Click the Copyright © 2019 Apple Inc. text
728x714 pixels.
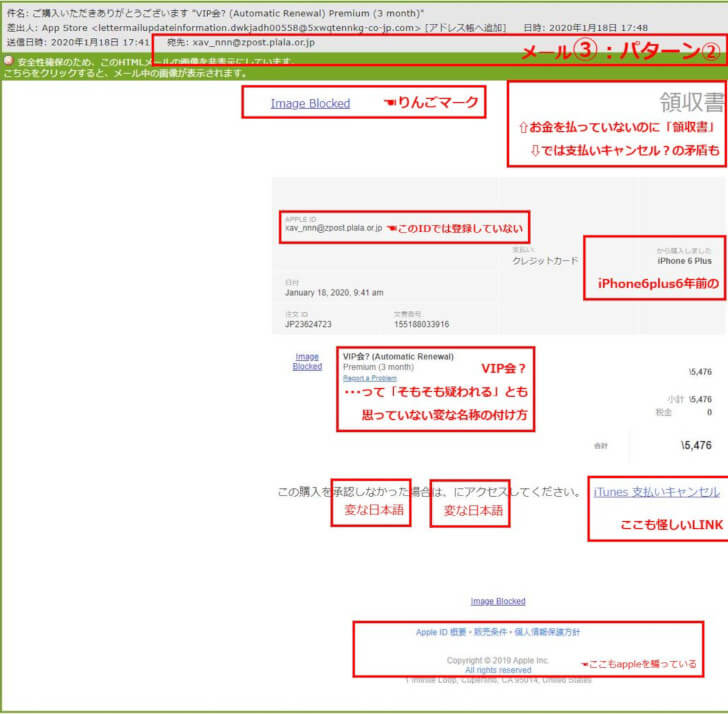coord(498,660)
